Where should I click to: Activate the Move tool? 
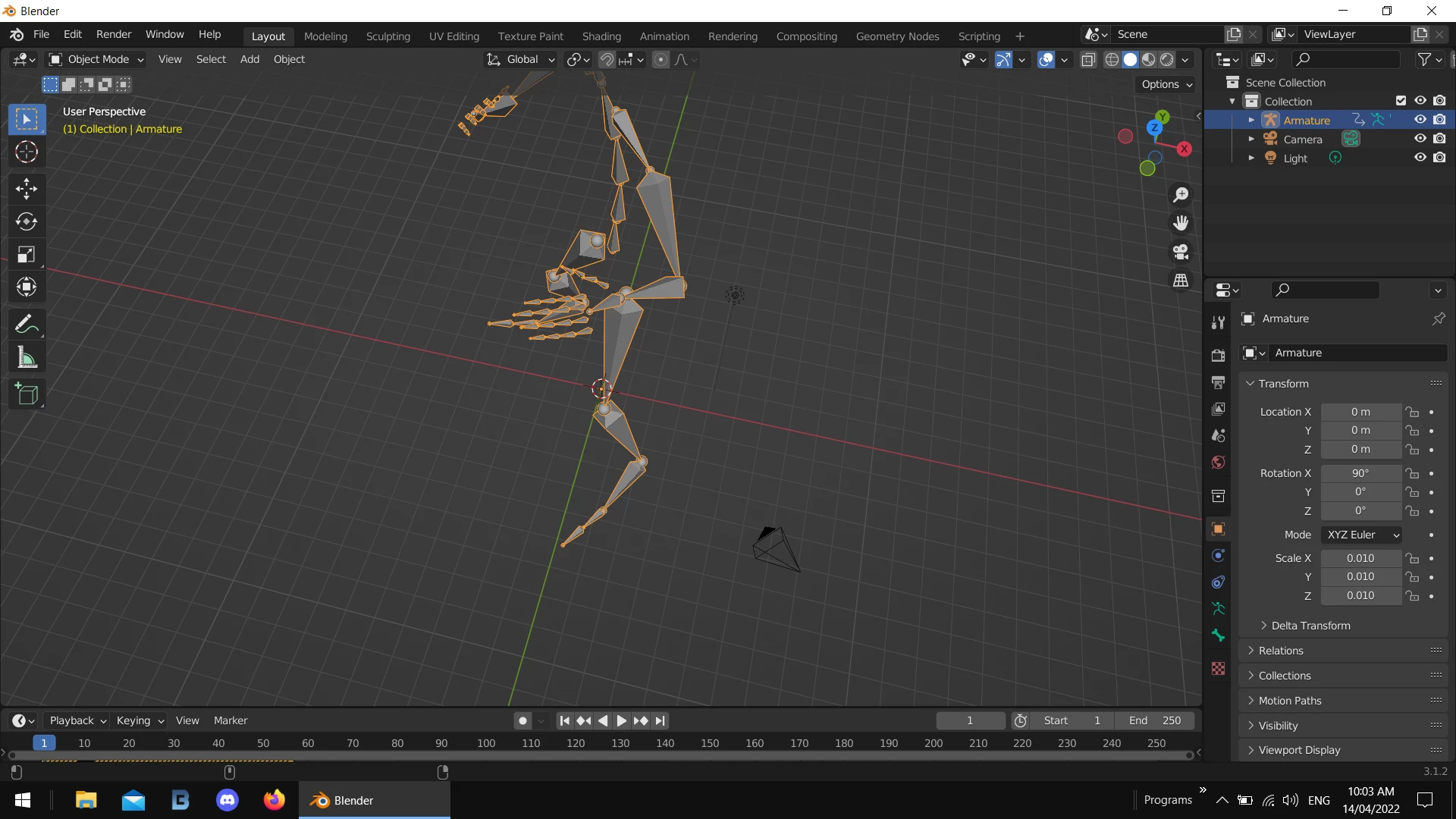tap(27, 188)
